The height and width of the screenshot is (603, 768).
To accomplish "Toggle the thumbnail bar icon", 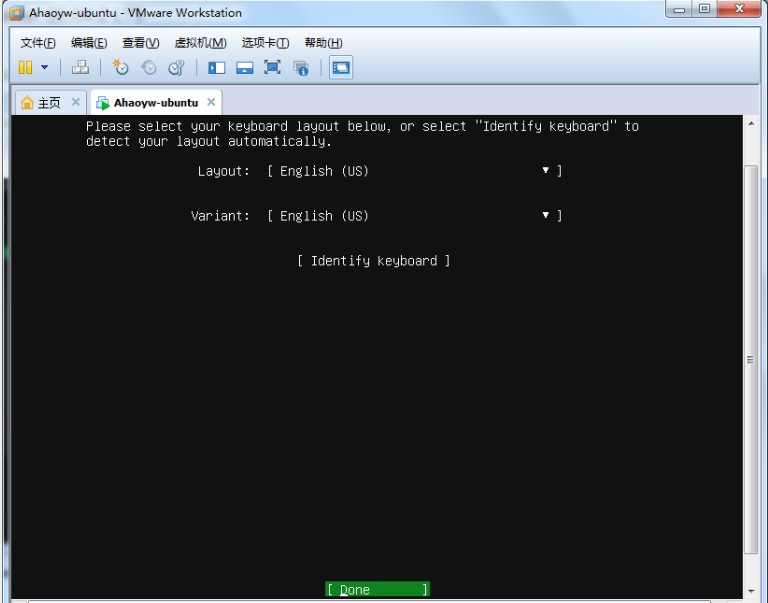I will pyautogui.click(x=244, y=67).
